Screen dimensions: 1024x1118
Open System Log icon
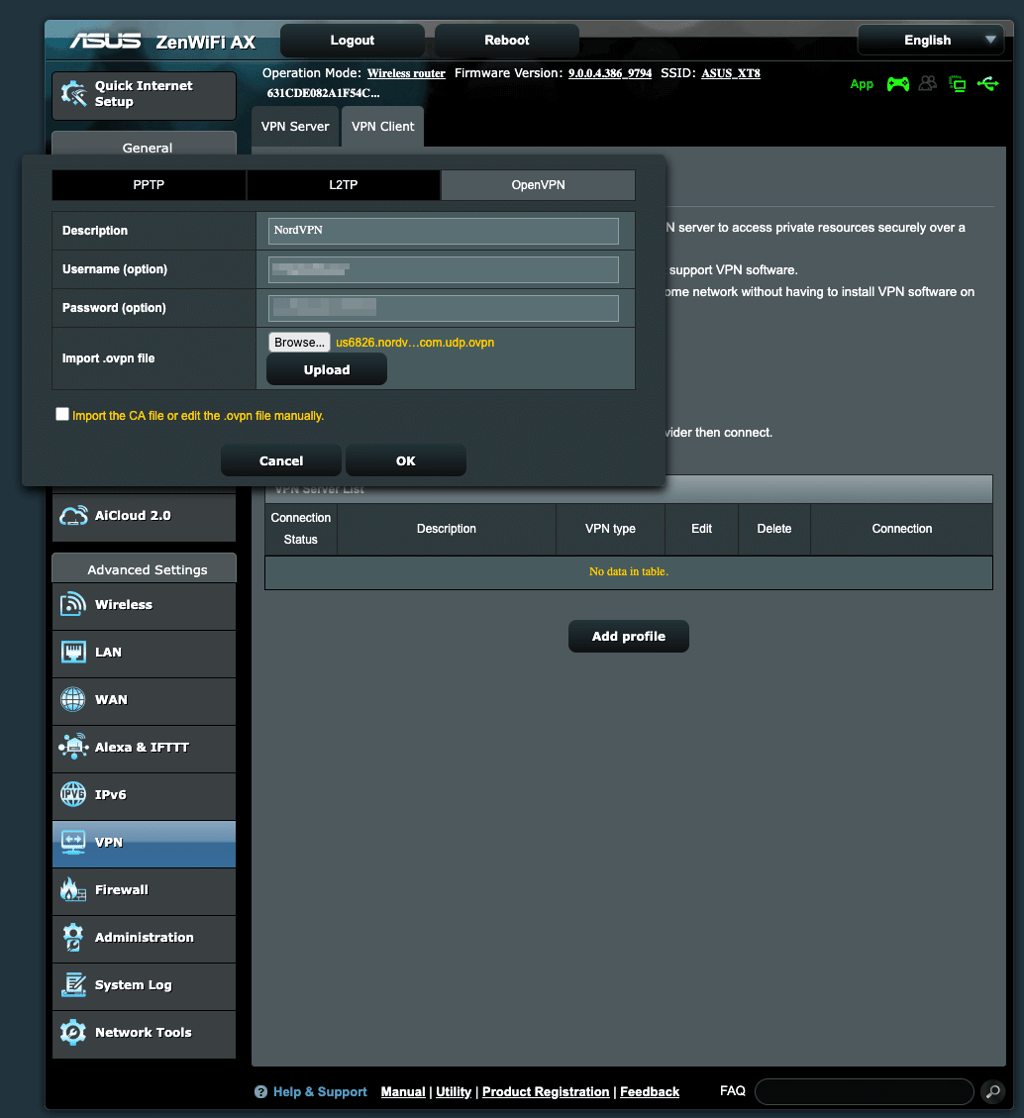tap(73, 985)
